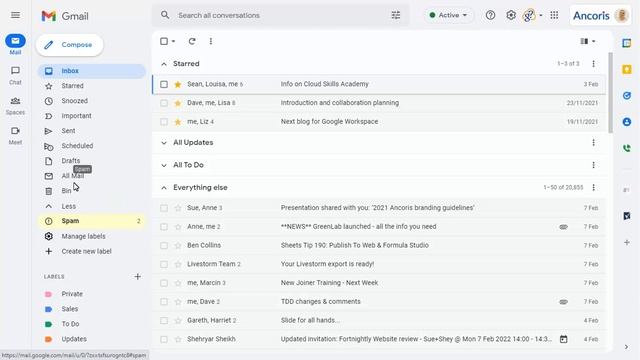Open All To Do section options menu

point(593,165)
